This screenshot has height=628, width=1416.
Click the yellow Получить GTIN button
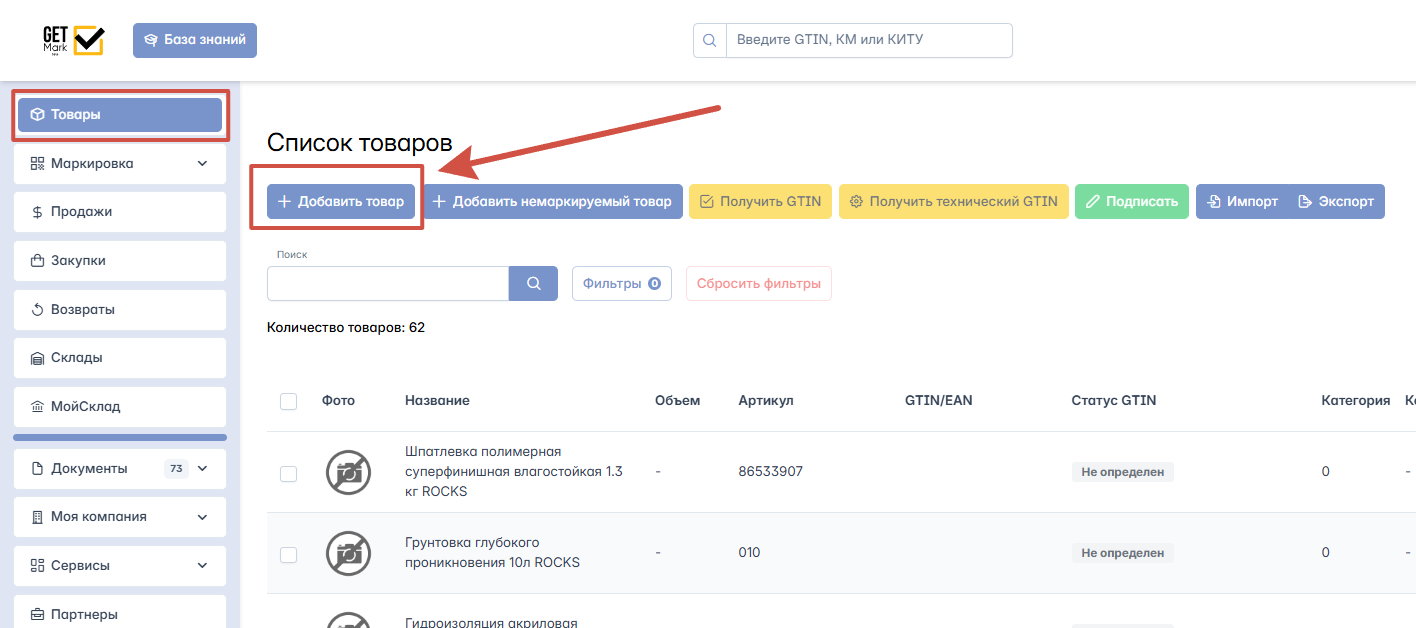(760, 201)
